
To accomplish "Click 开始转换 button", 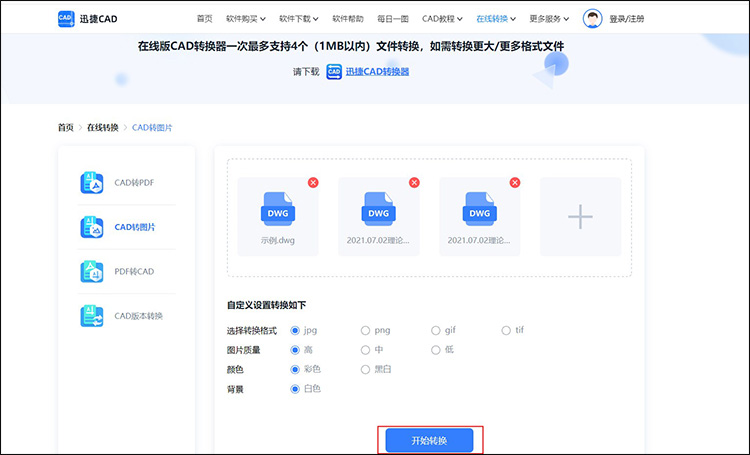I will [430, 441].
